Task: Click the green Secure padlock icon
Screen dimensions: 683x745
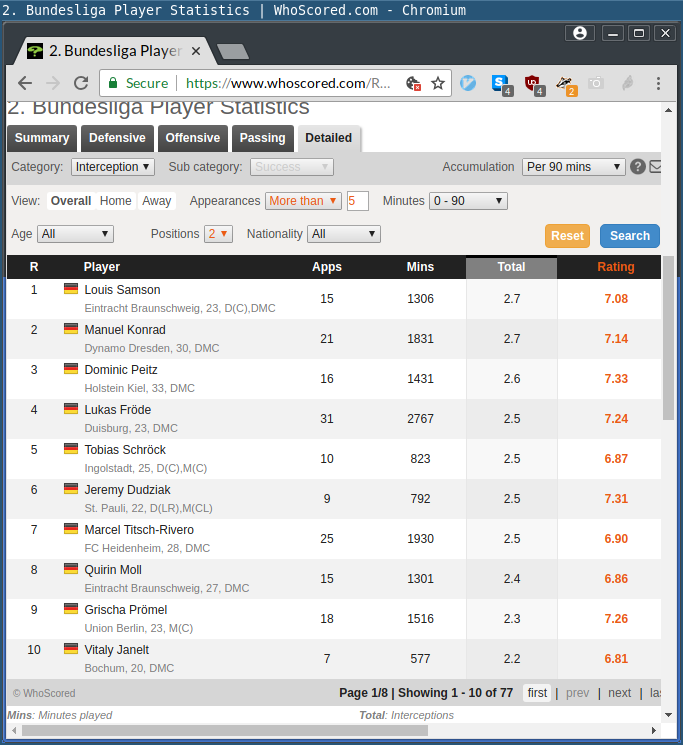Action: coord(113,83)
